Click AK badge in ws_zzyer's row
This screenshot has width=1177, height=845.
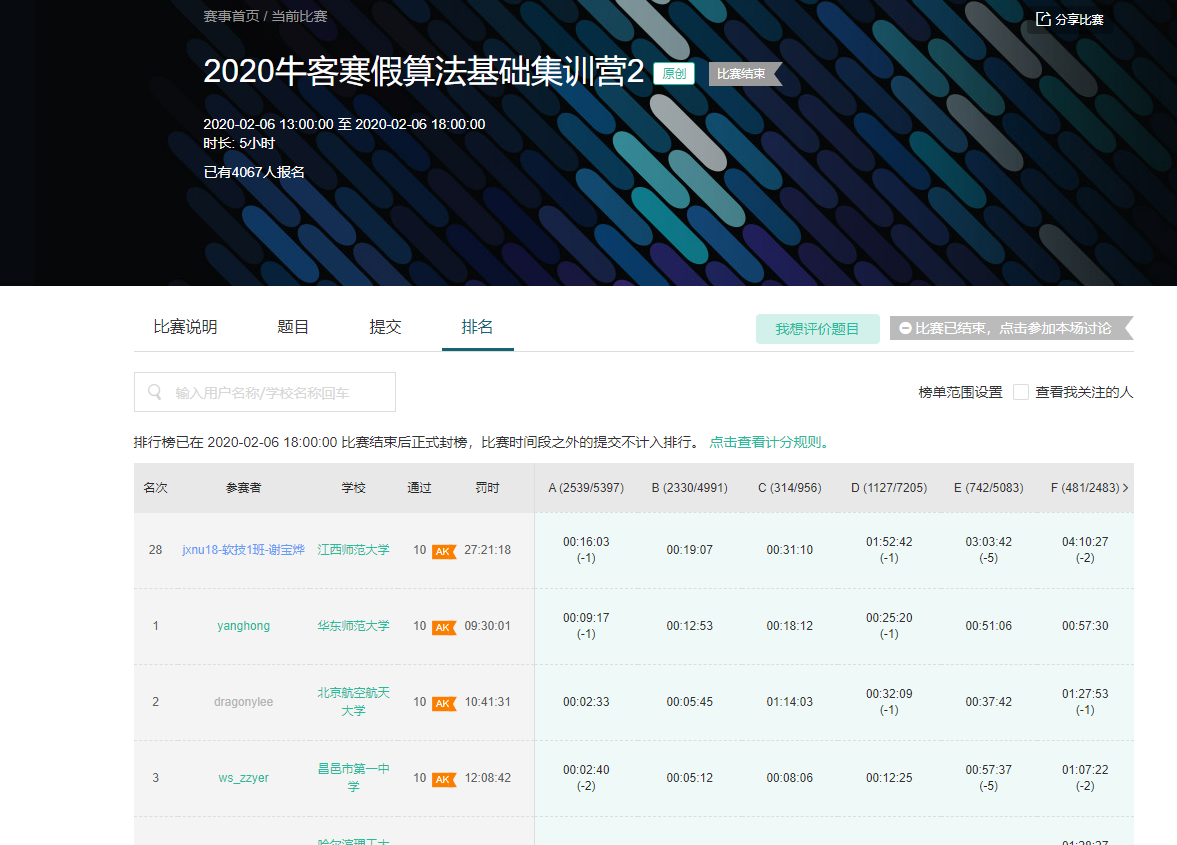pos(444,779)
